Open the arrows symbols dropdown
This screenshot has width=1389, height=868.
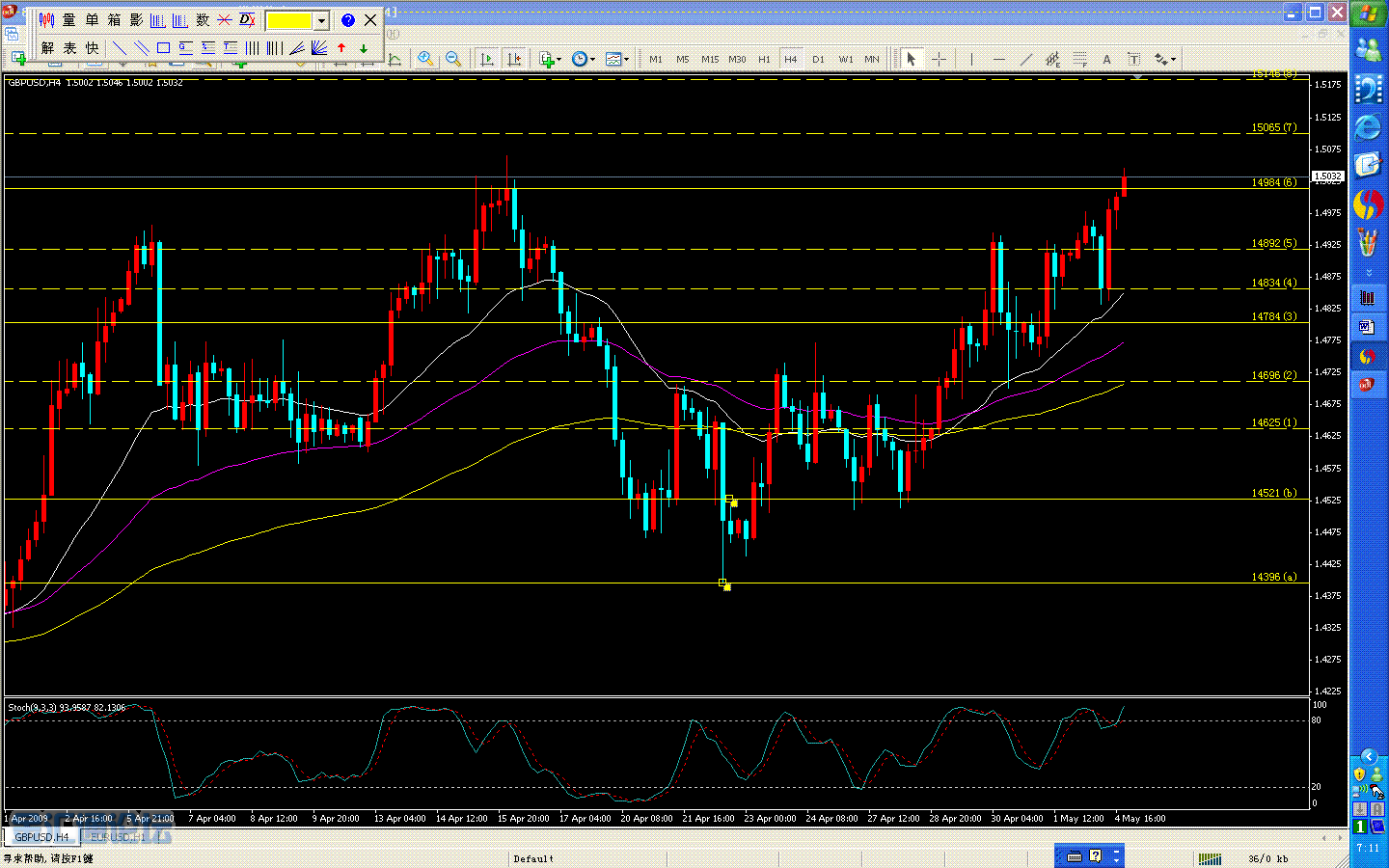[x=1165, y=59]
